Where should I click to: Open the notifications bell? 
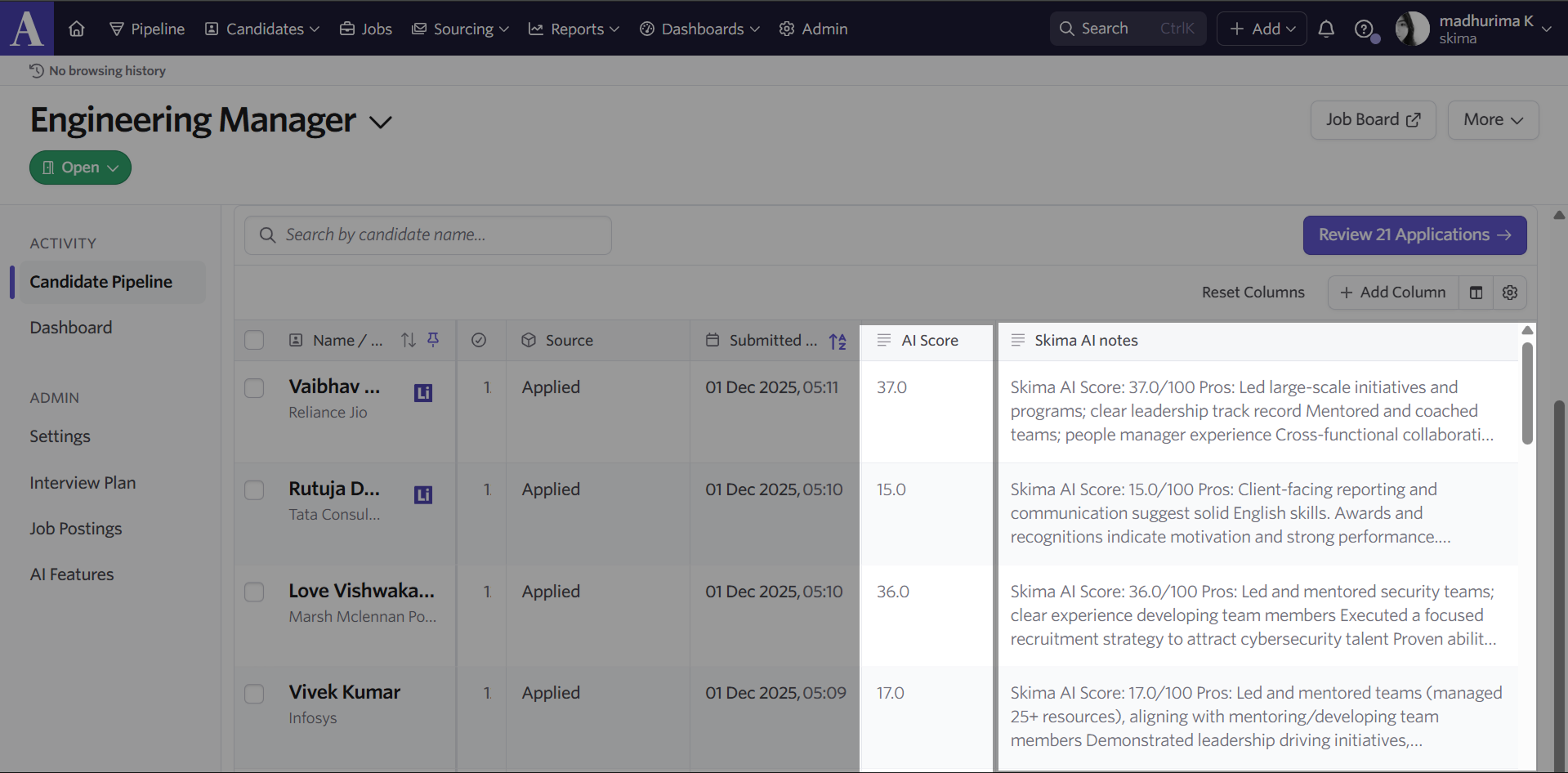(1326, 29)
